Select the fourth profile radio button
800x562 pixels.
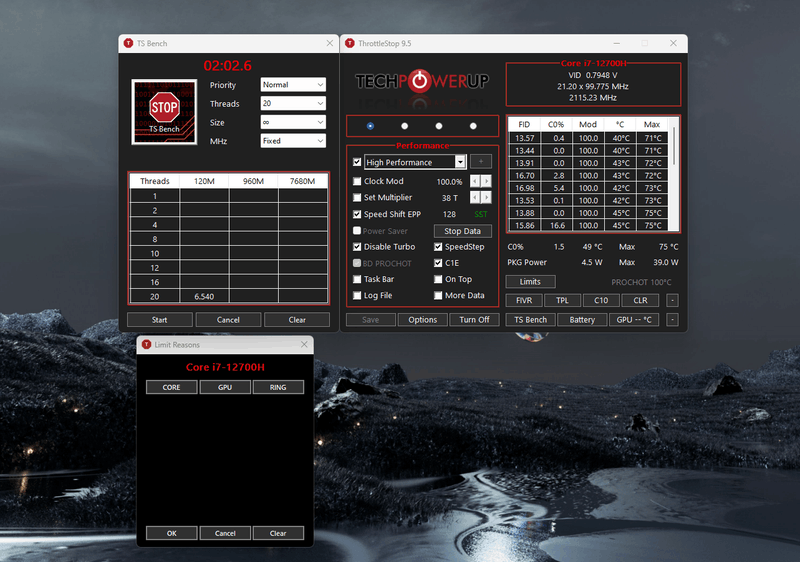[473, 126]
